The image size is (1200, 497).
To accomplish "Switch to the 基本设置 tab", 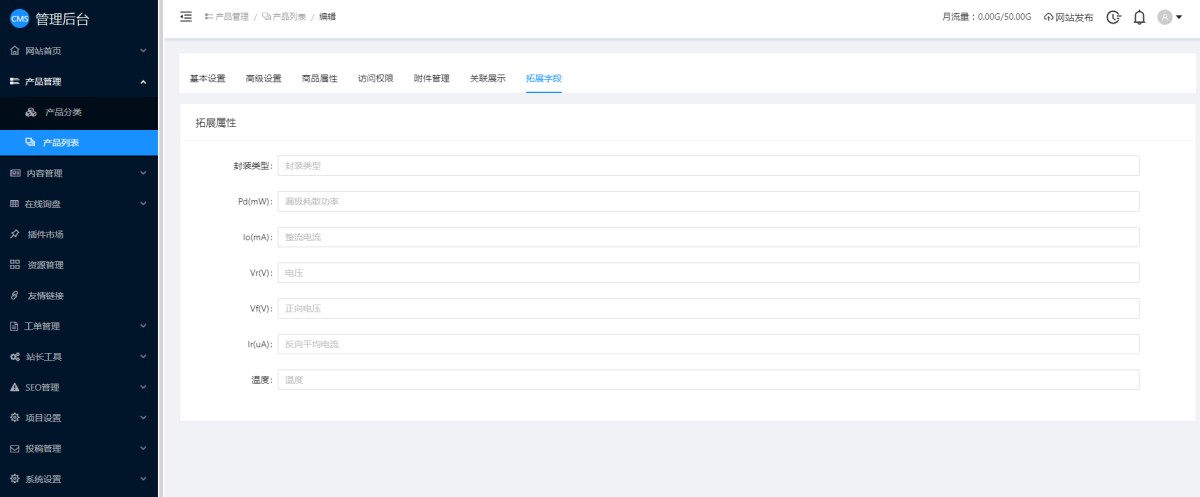I will tap(207, 78).
